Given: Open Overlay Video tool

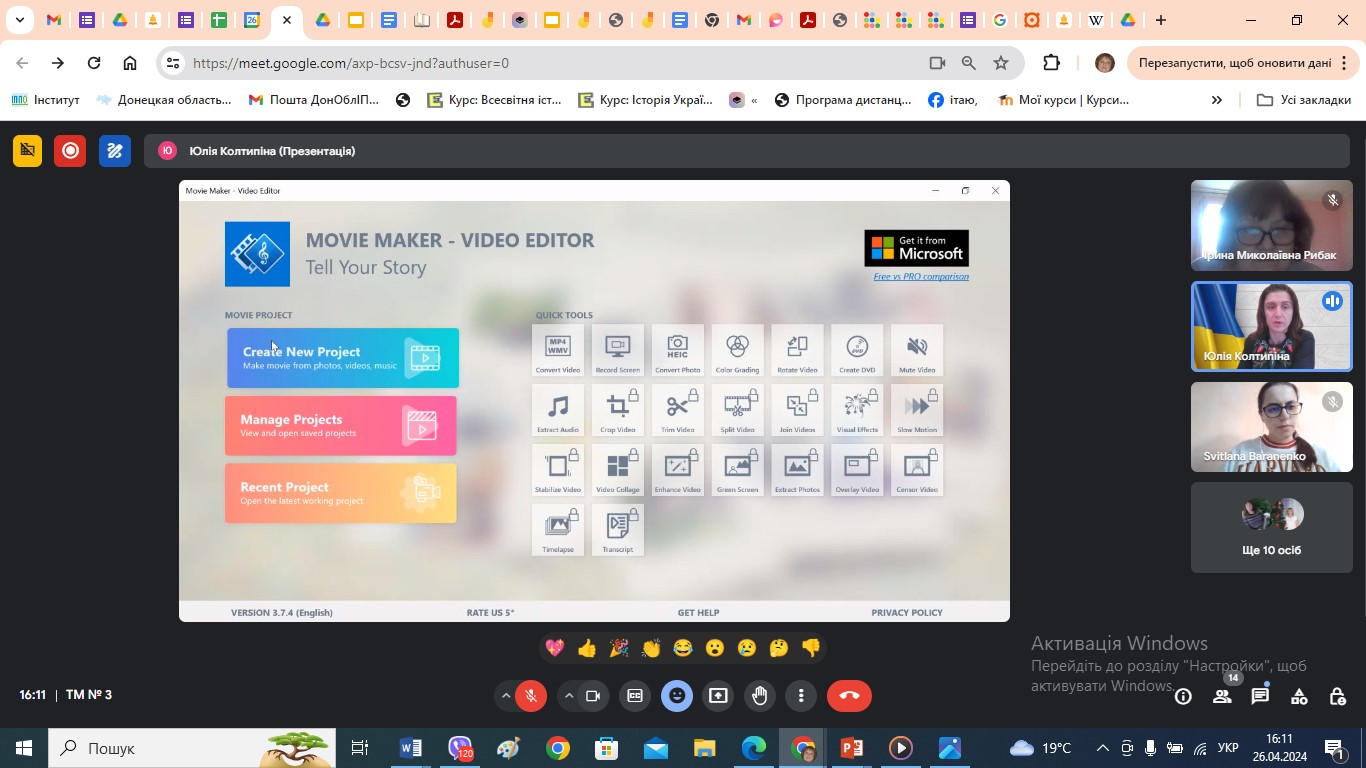Looking at the screenshot, I should (857, 470).
